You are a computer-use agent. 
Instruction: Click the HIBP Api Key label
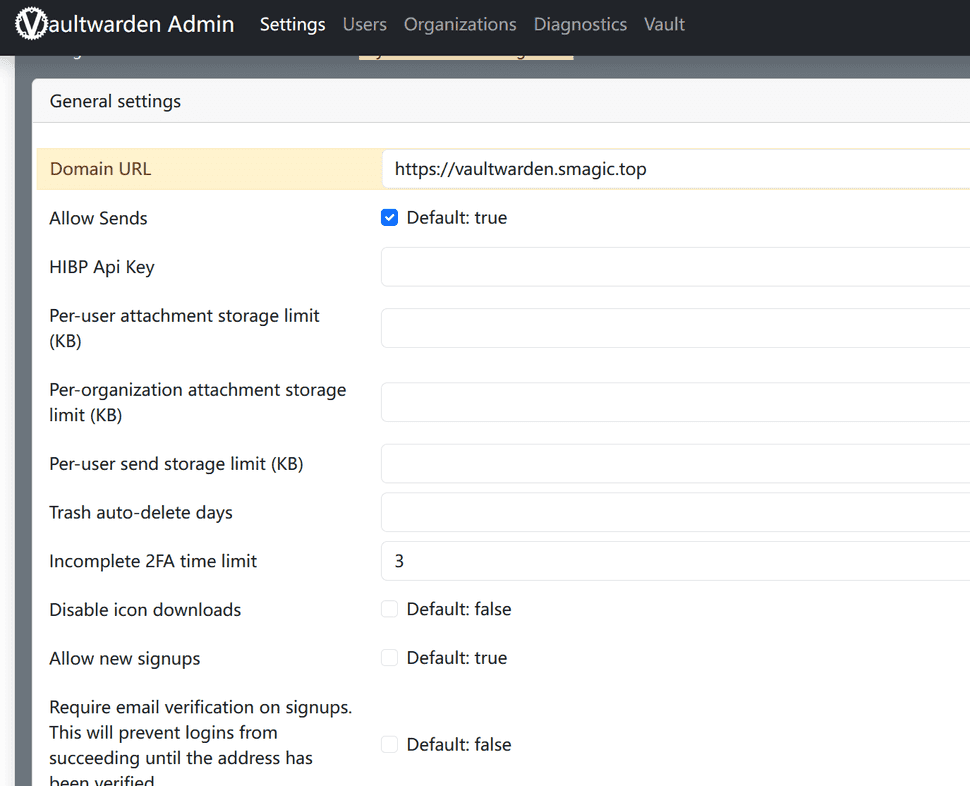click(x=102, y=267)
